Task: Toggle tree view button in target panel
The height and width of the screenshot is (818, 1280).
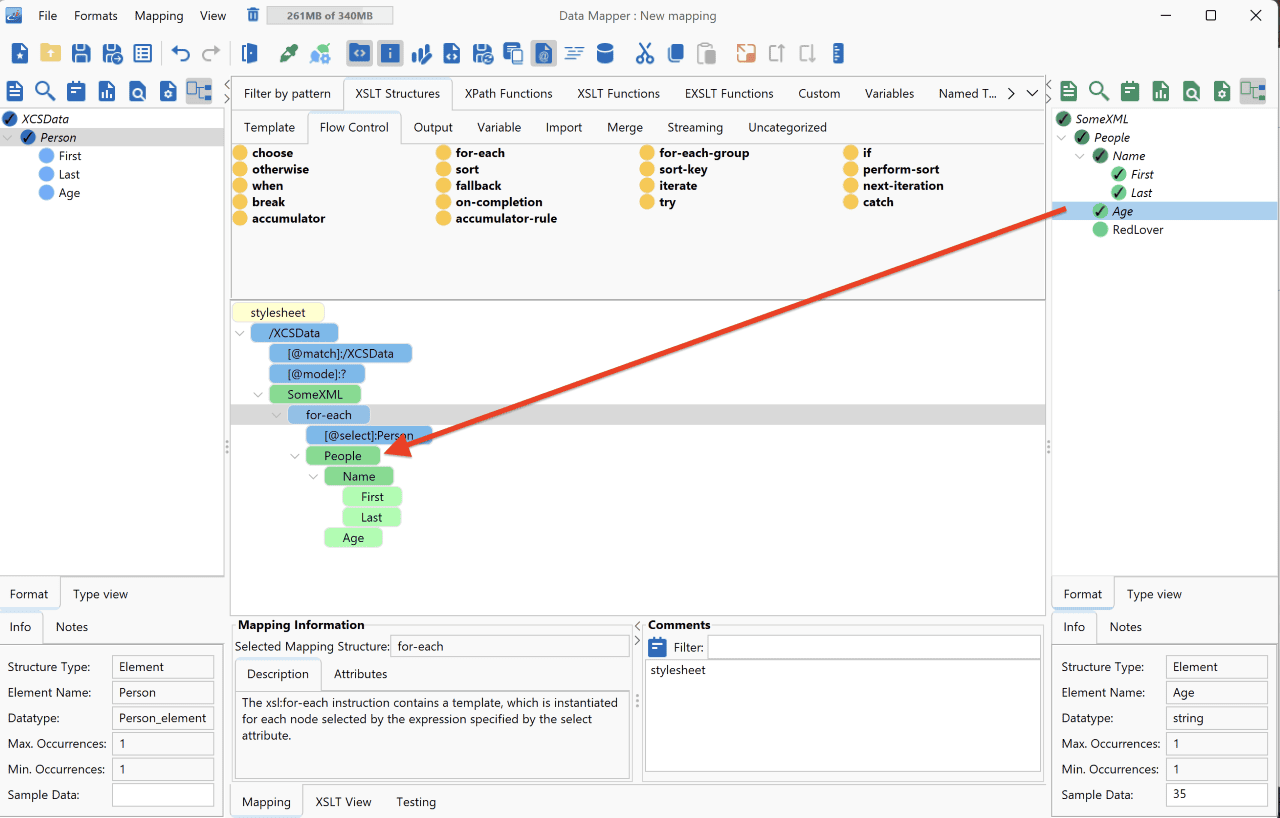Action: [x=1253, y=91]
